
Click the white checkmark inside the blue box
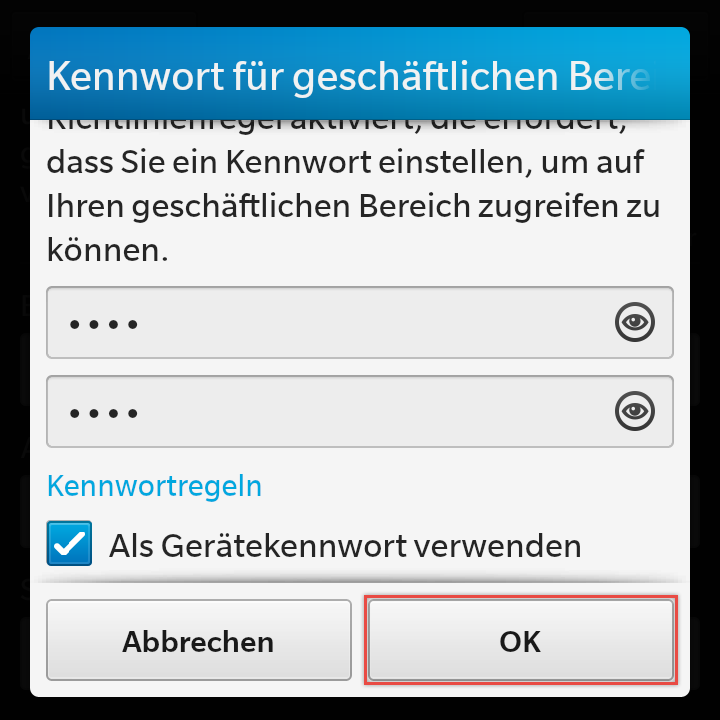coord(69,544)
